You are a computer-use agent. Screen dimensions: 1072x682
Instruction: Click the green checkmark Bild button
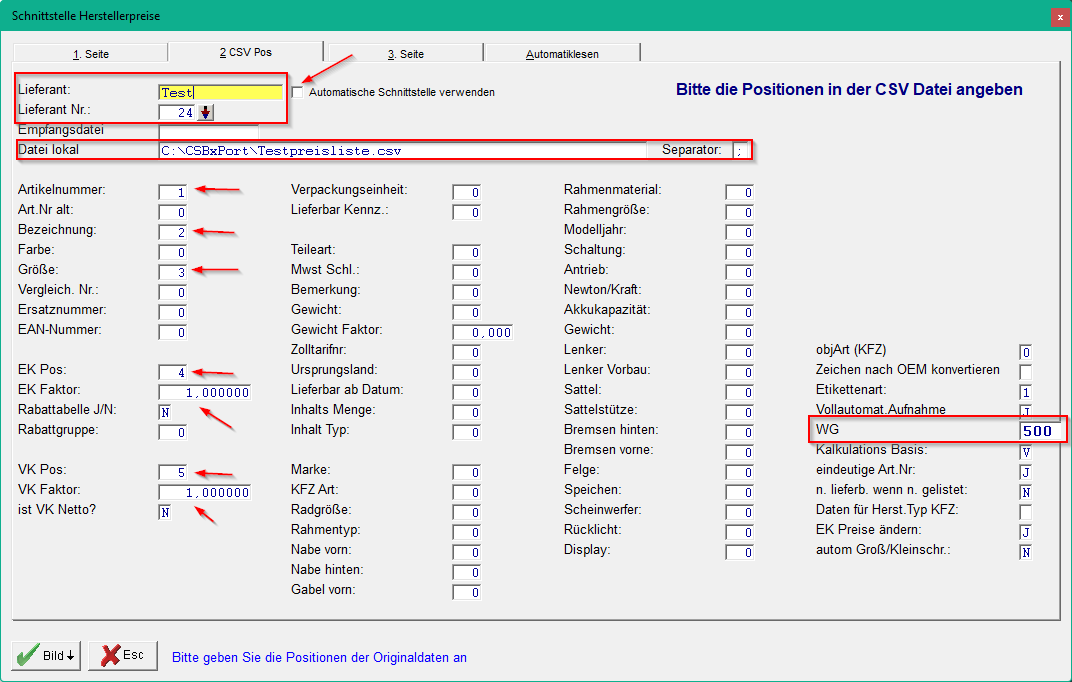(46, 655)
